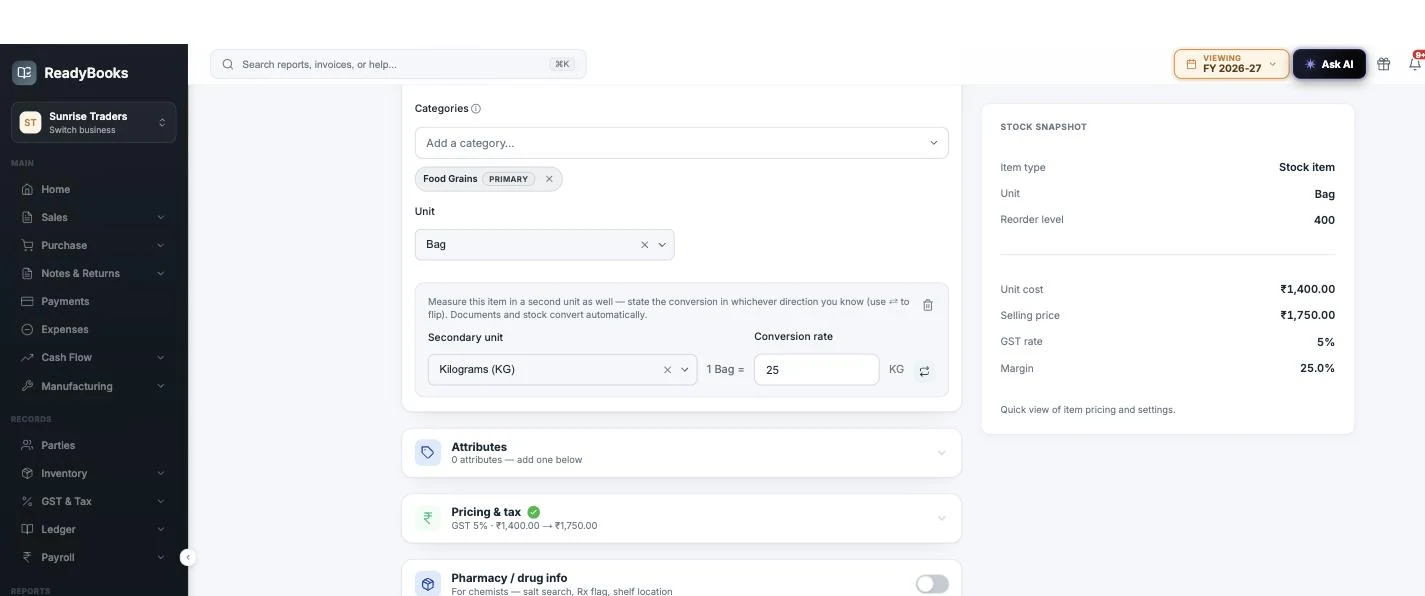Click the Categories info icon
Image resolution: width=1425 pixels, height=596 pixels.
click(x=476, y=109)
